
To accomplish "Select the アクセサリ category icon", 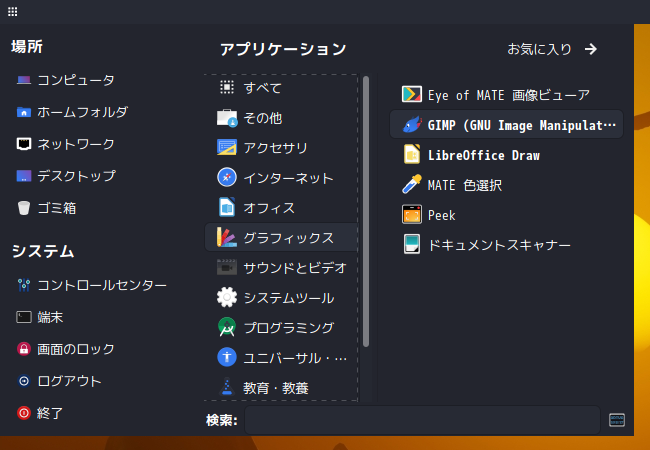I will pyautogui.click(x=227, y=148).
